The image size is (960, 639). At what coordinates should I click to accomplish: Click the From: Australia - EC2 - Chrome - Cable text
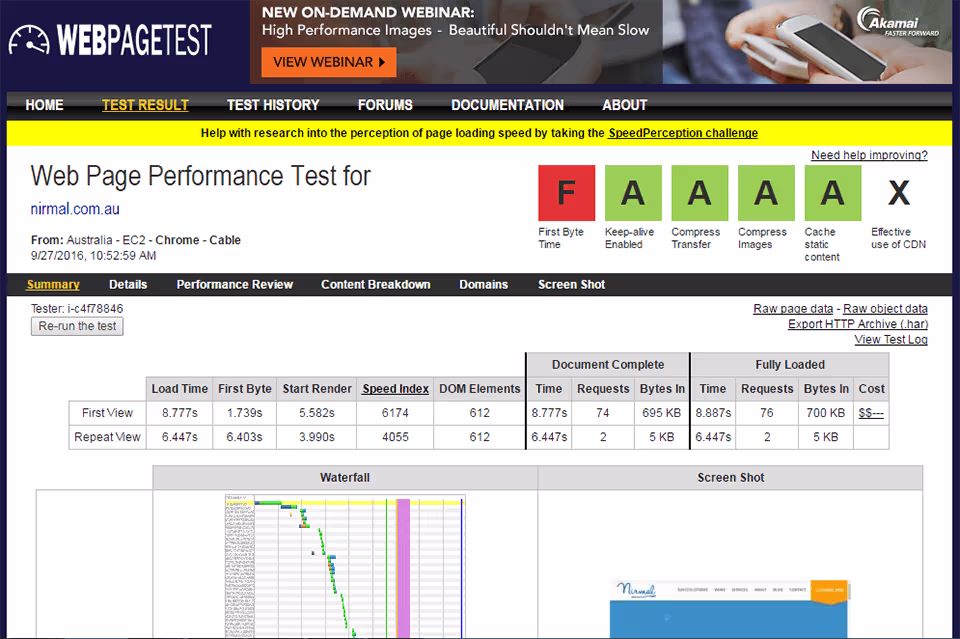click(136, 240)
